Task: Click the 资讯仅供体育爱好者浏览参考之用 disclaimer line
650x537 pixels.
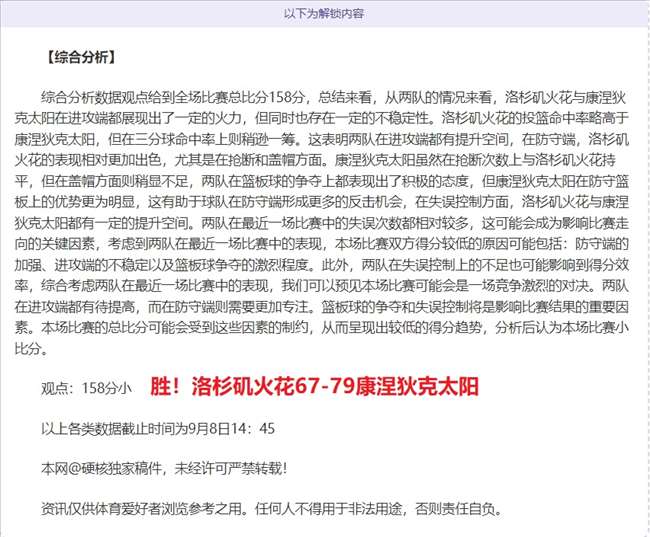Action: (272, 509)
